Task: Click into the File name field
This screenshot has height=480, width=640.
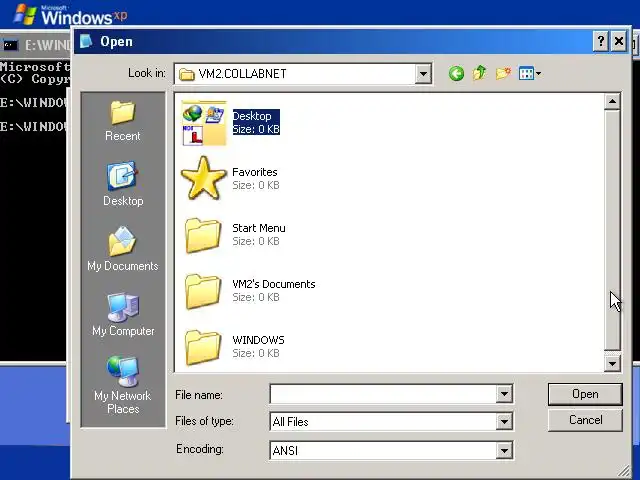Action: tap(383, 394)
